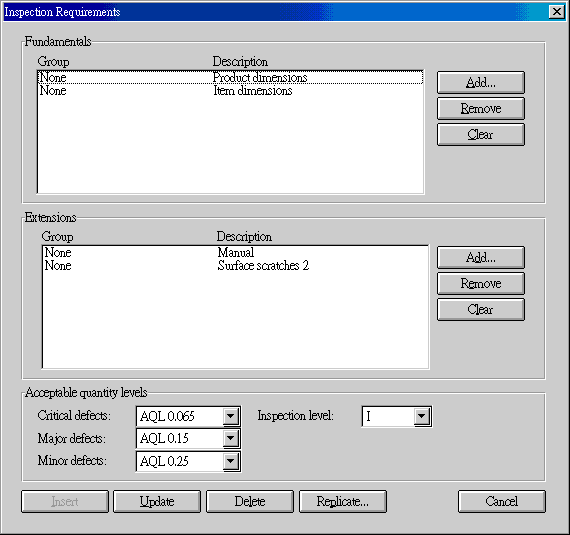The width and height of the screenshot is (570, 535).
Task: Open the Critical defects dropdown arrow
Action: click(230, 416)
